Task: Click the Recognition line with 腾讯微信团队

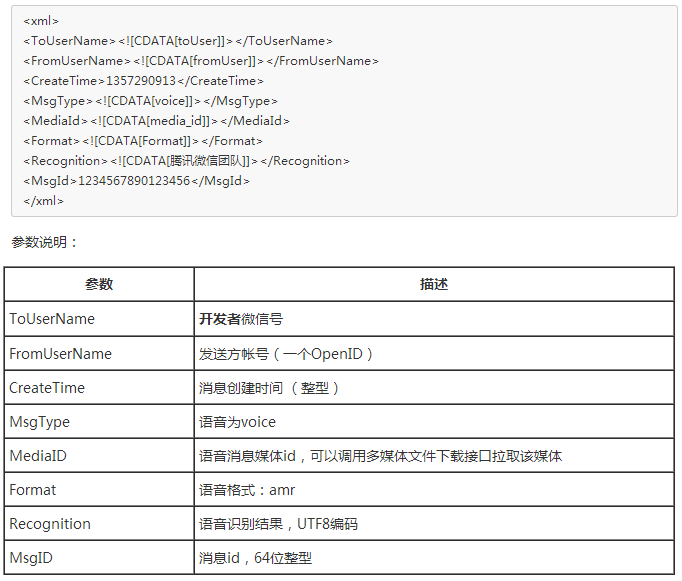Action: pyautogui.click(x=186, y=161)
